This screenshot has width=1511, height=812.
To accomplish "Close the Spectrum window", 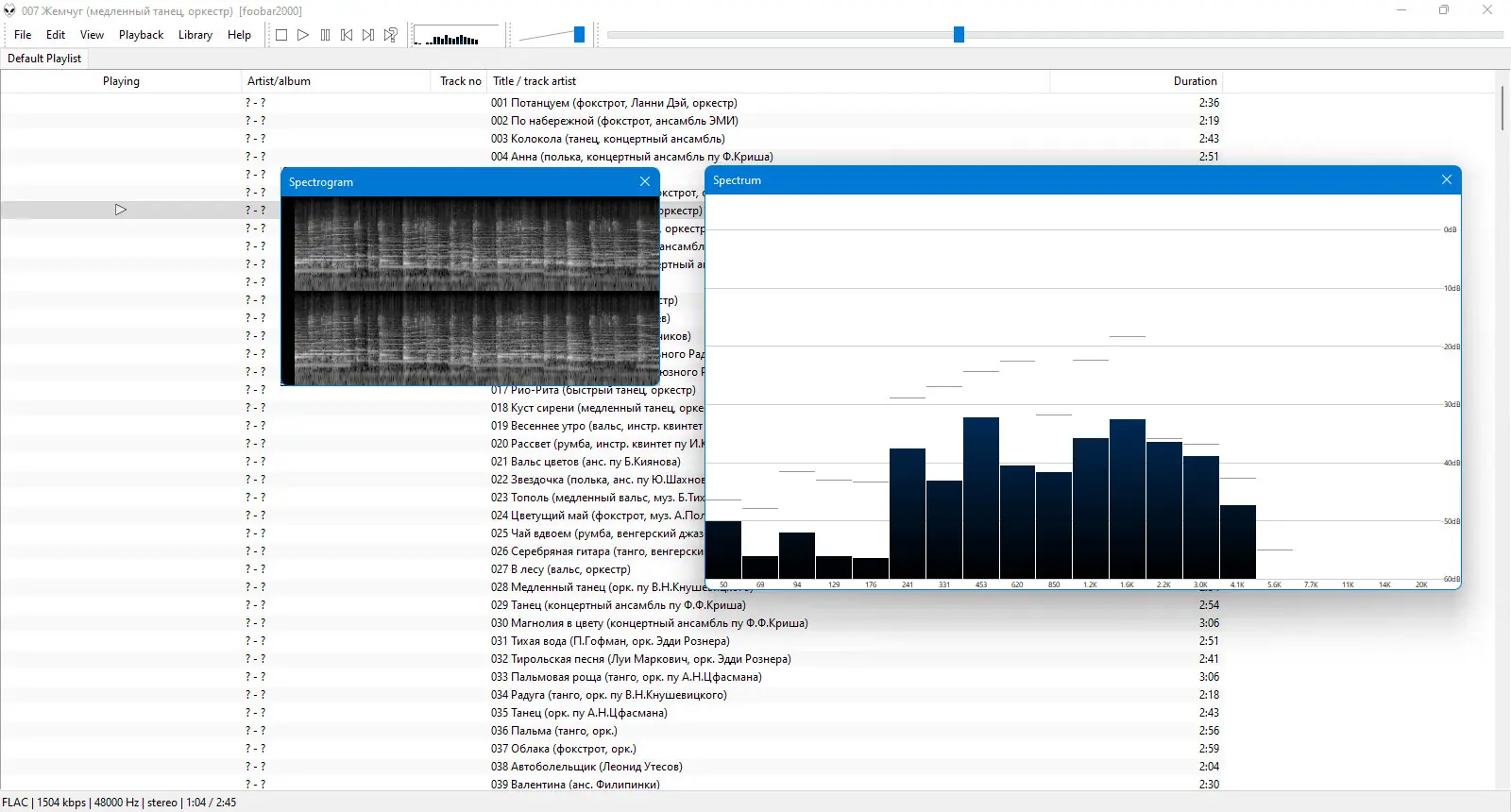I will [x=1447, y=179].
